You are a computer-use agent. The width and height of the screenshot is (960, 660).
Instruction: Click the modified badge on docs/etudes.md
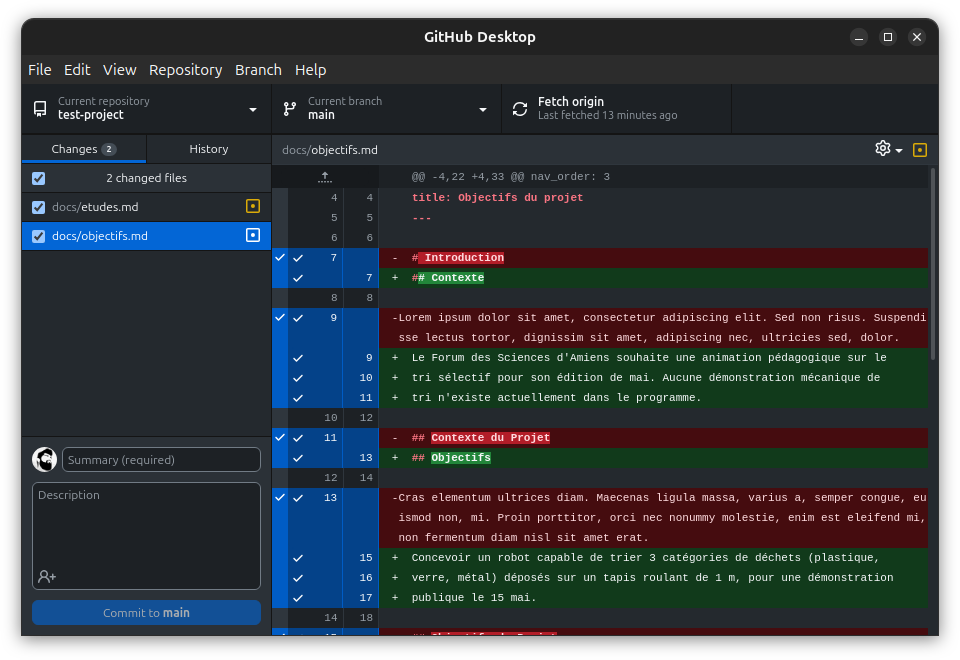coord(253,206)
